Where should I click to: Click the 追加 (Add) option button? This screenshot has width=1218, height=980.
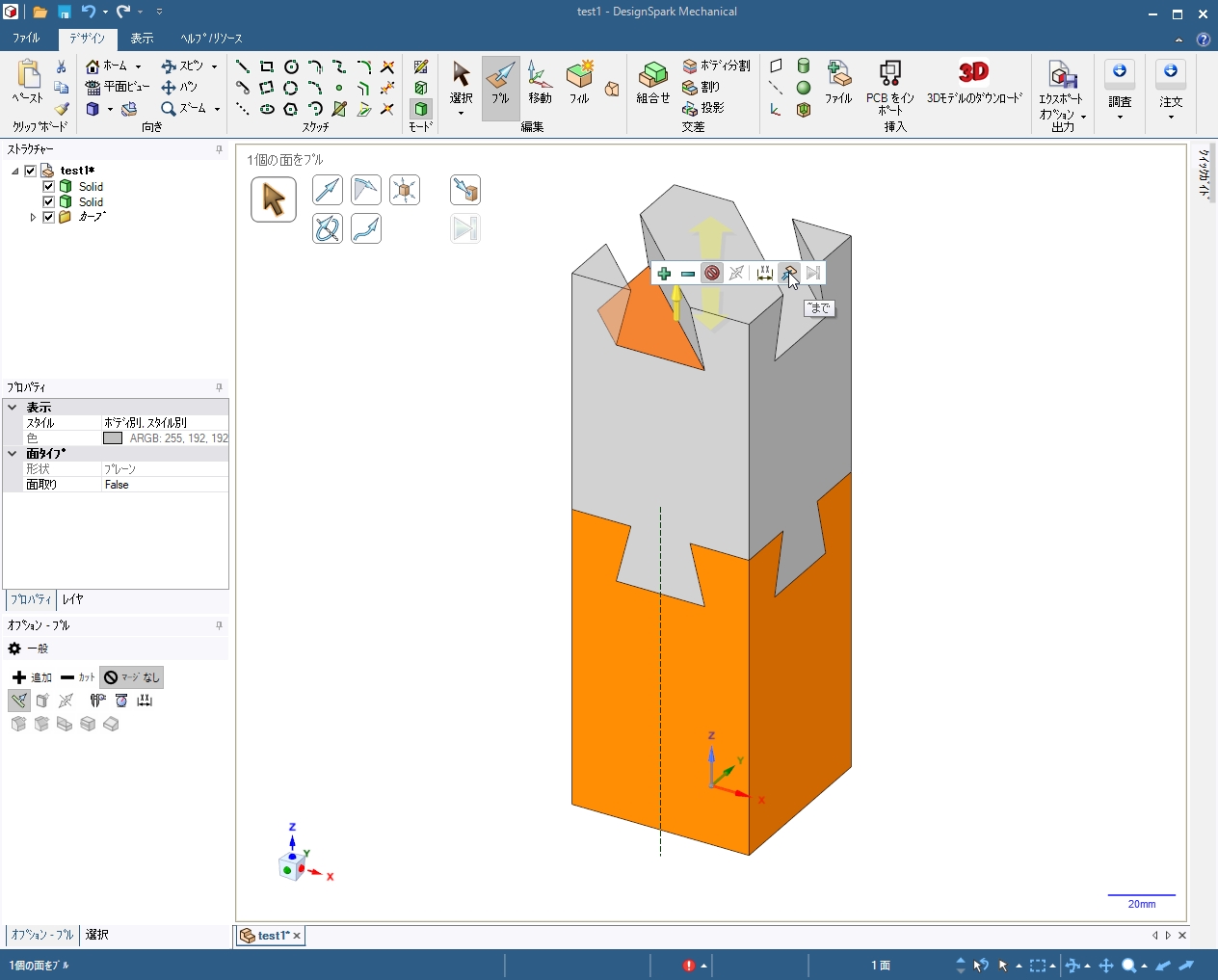coord(32,677)
